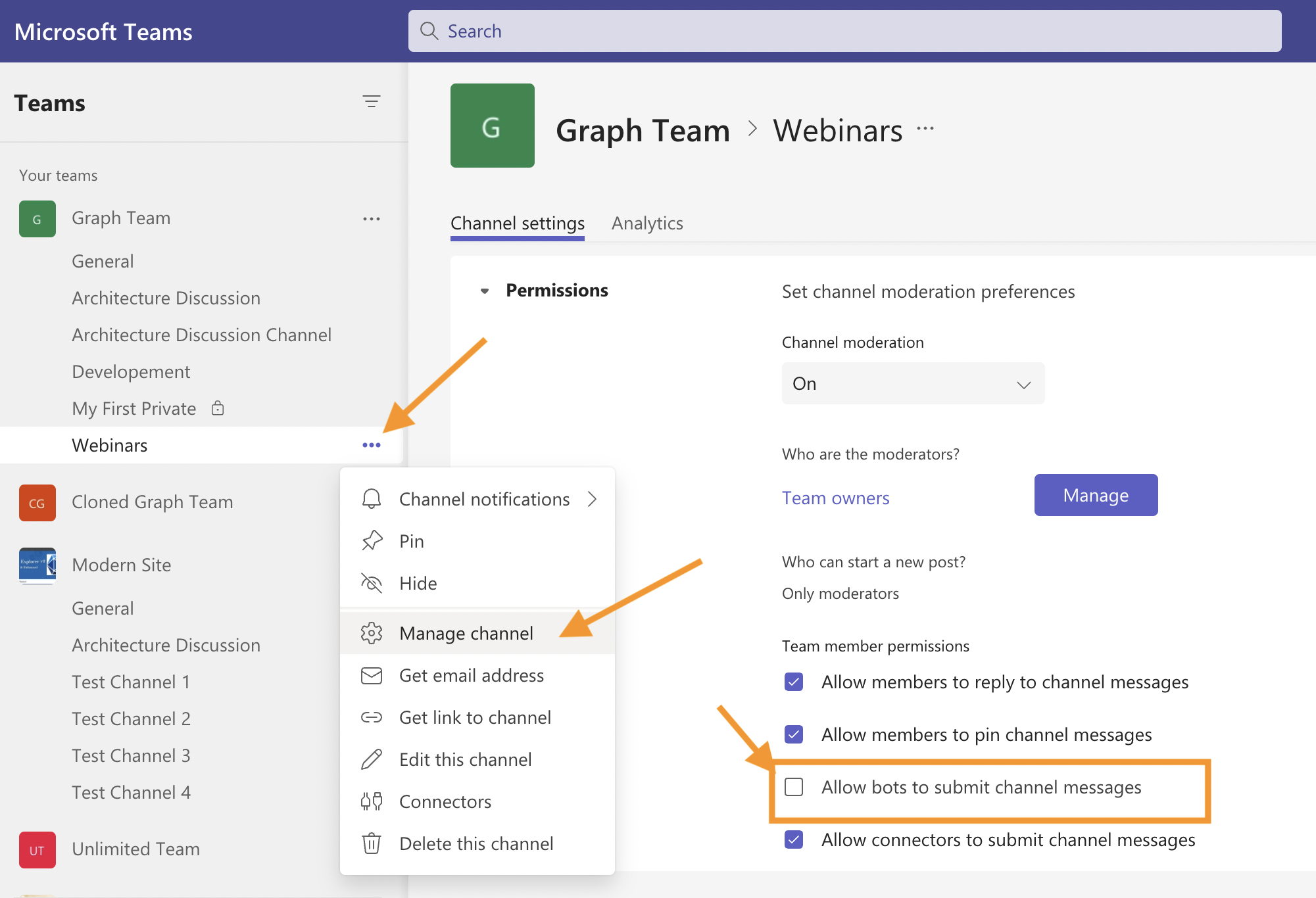This screenshot has height=898, width=1316.
Task: Collapse the Permissions section triangle
Action: pos(485,291)
